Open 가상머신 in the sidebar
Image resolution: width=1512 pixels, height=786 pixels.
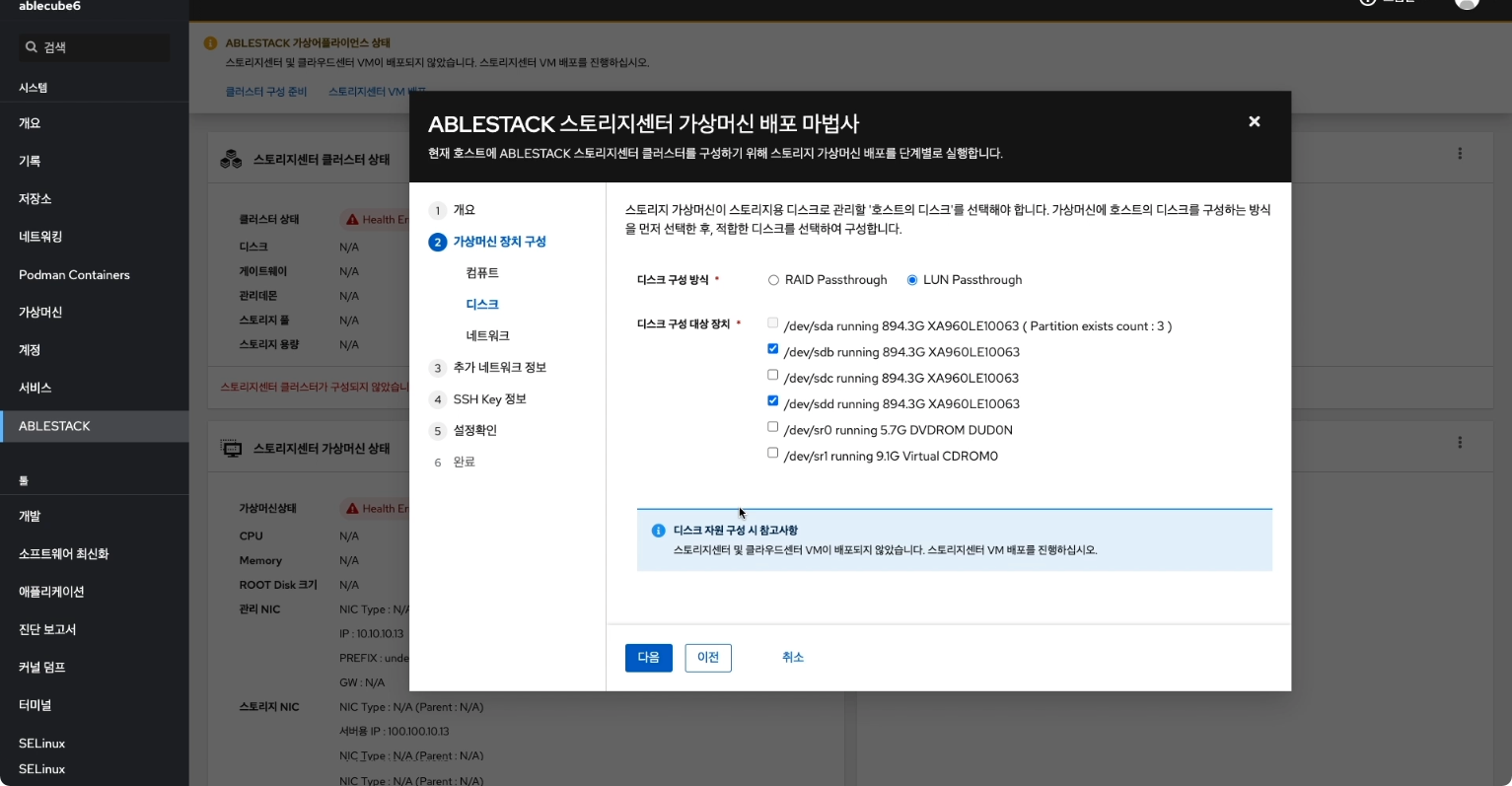coord(94,313)
